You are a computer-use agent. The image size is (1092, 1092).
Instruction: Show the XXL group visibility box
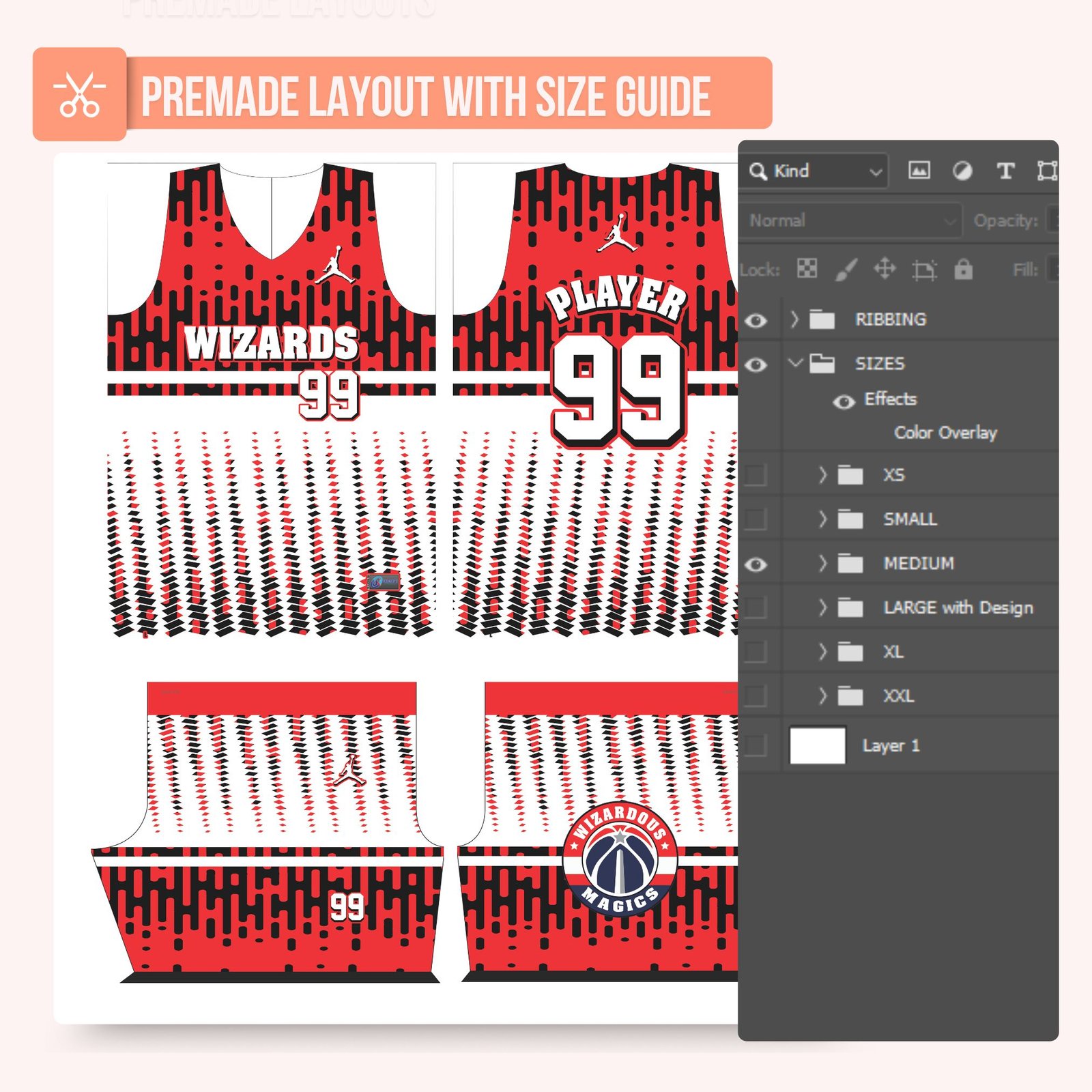[756, 696]
